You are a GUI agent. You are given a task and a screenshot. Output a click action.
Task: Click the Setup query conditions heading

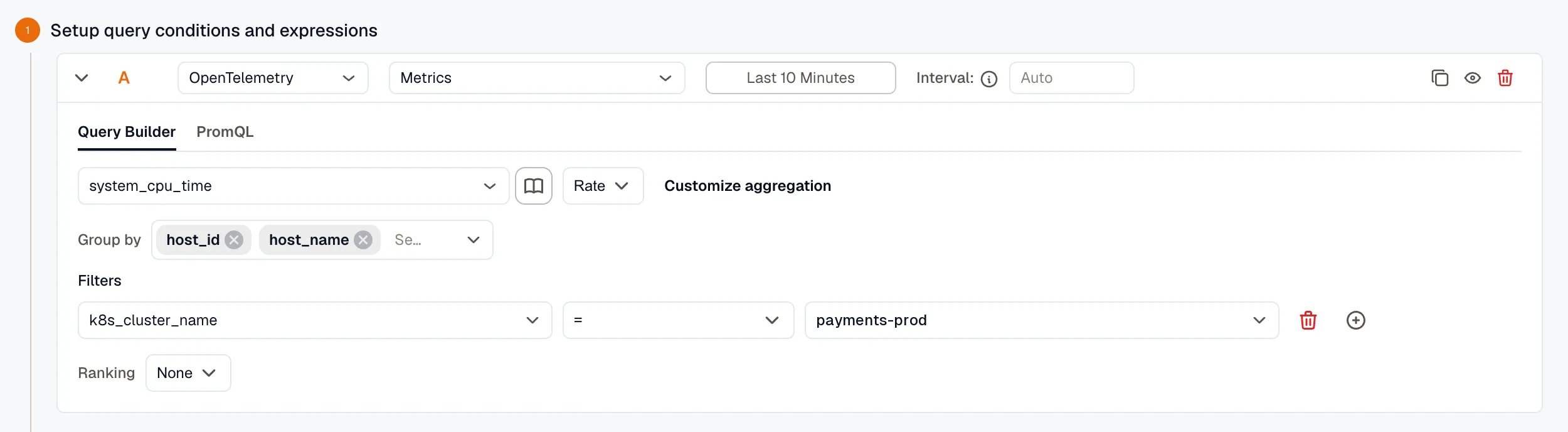214,30
